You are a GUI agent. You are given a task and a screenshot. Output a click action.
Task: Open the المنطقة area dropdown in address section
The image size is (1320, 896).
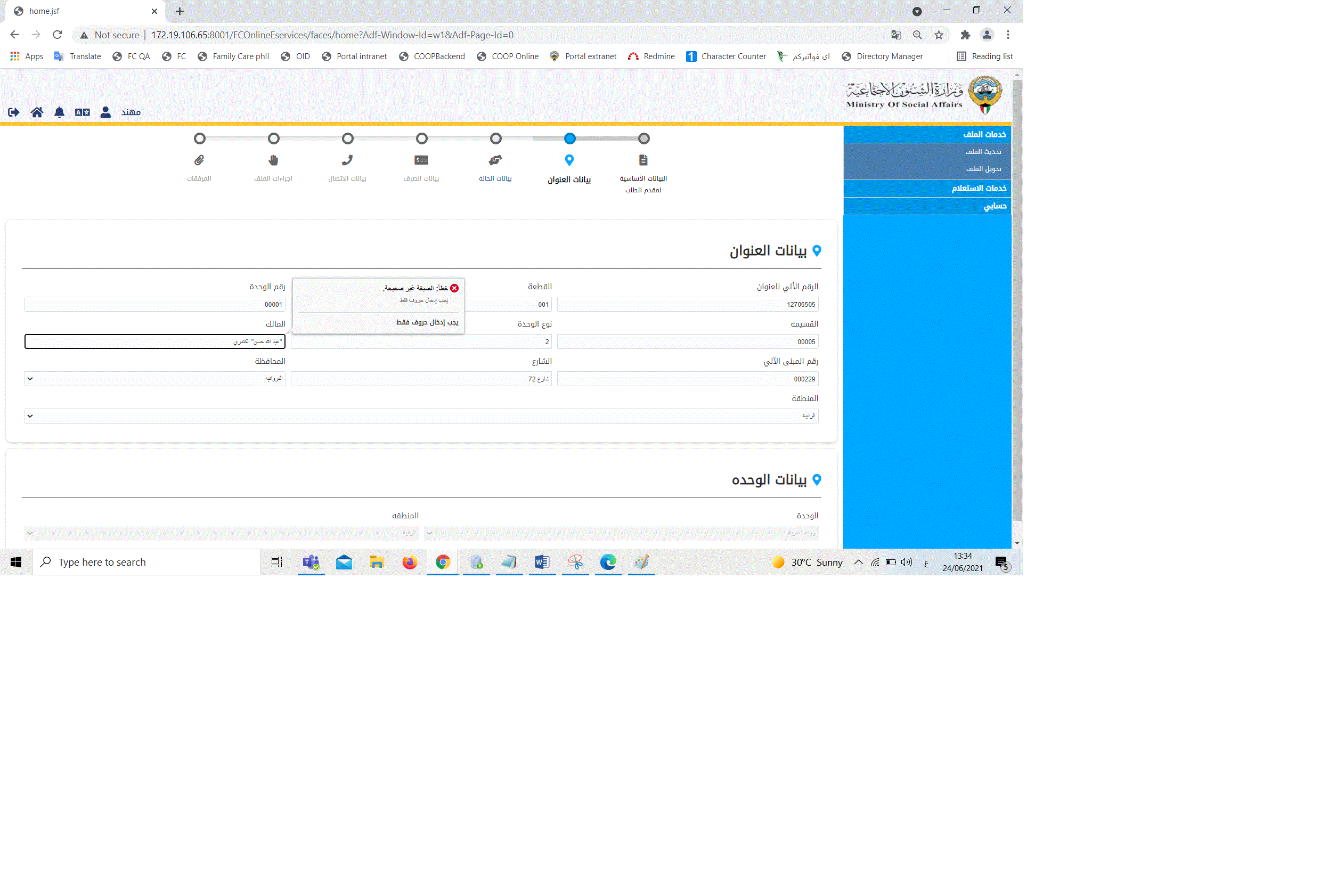[x=421, y=417]
